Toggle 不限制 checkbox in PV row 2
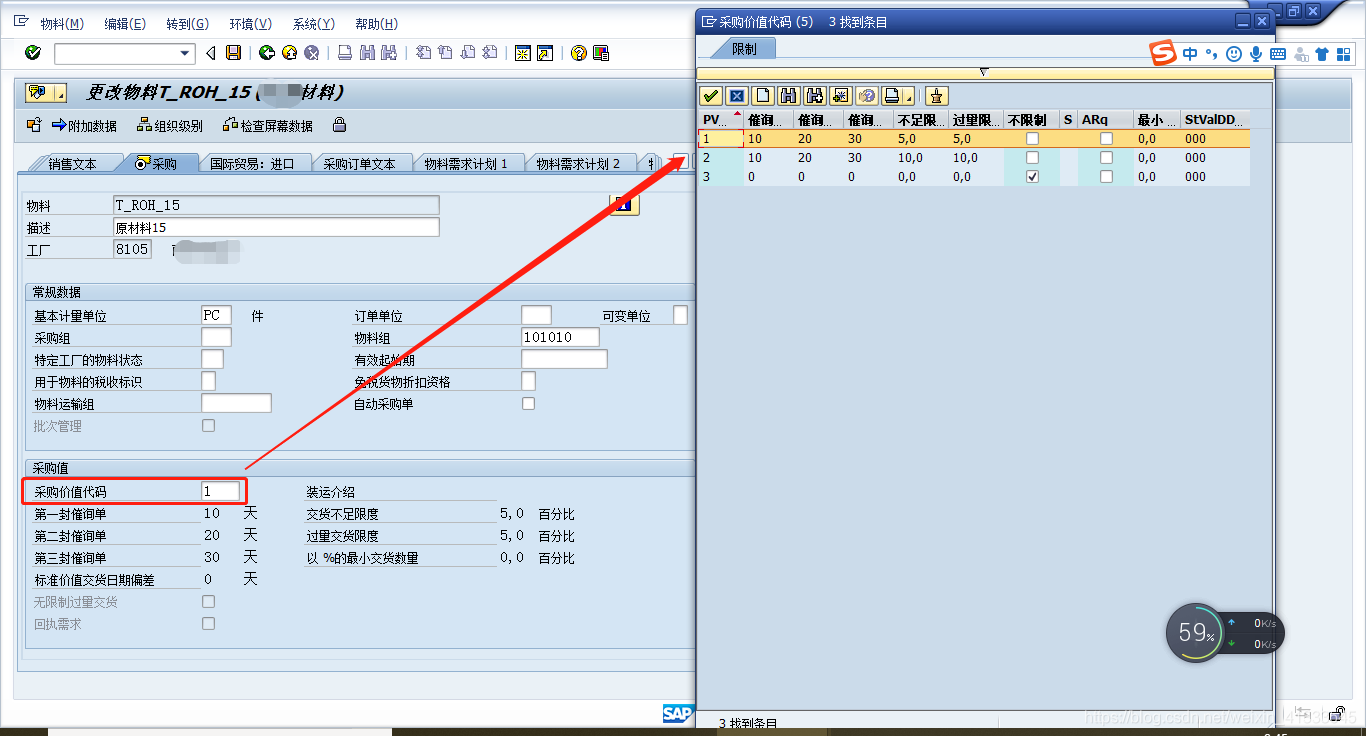Image resolution: width=1366 pixels, height=736 pixels. tap(1032, 158)
